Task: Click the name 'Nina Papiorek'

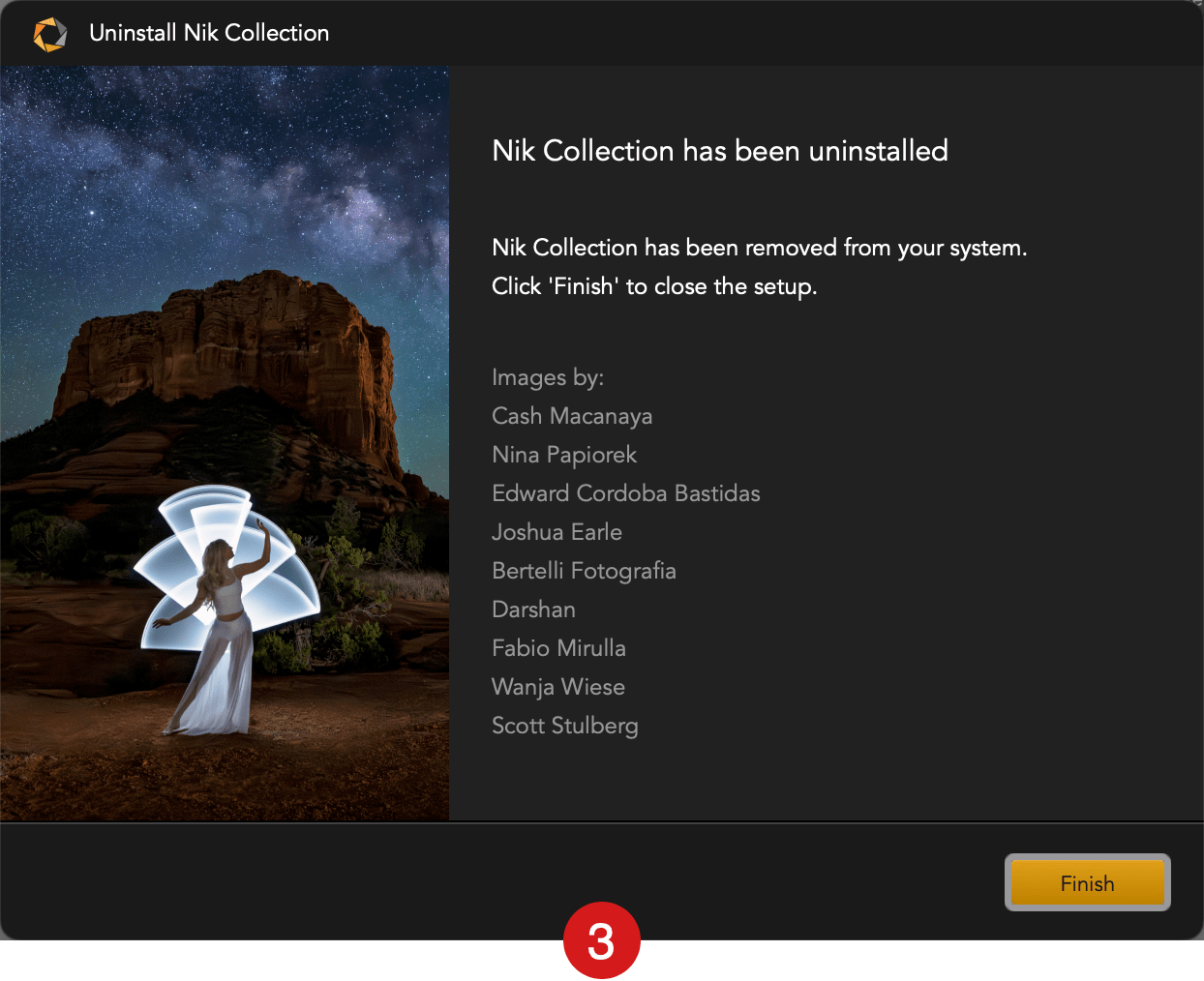Action: click(564, 455)
